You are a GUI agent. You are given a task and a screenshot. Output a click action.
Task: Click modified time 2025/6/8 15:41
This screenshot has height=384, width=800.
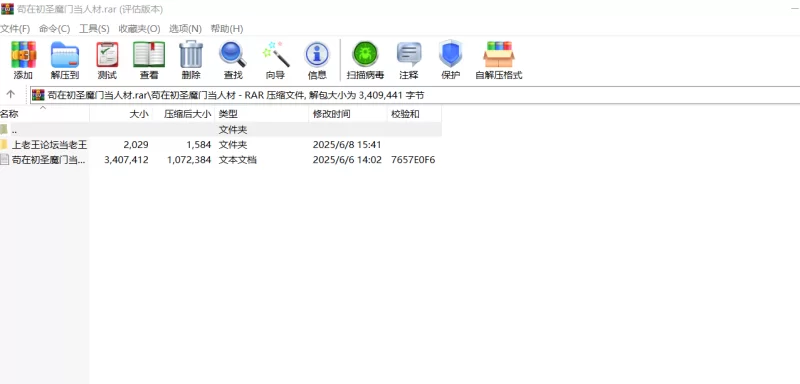[x=347, y=145]
